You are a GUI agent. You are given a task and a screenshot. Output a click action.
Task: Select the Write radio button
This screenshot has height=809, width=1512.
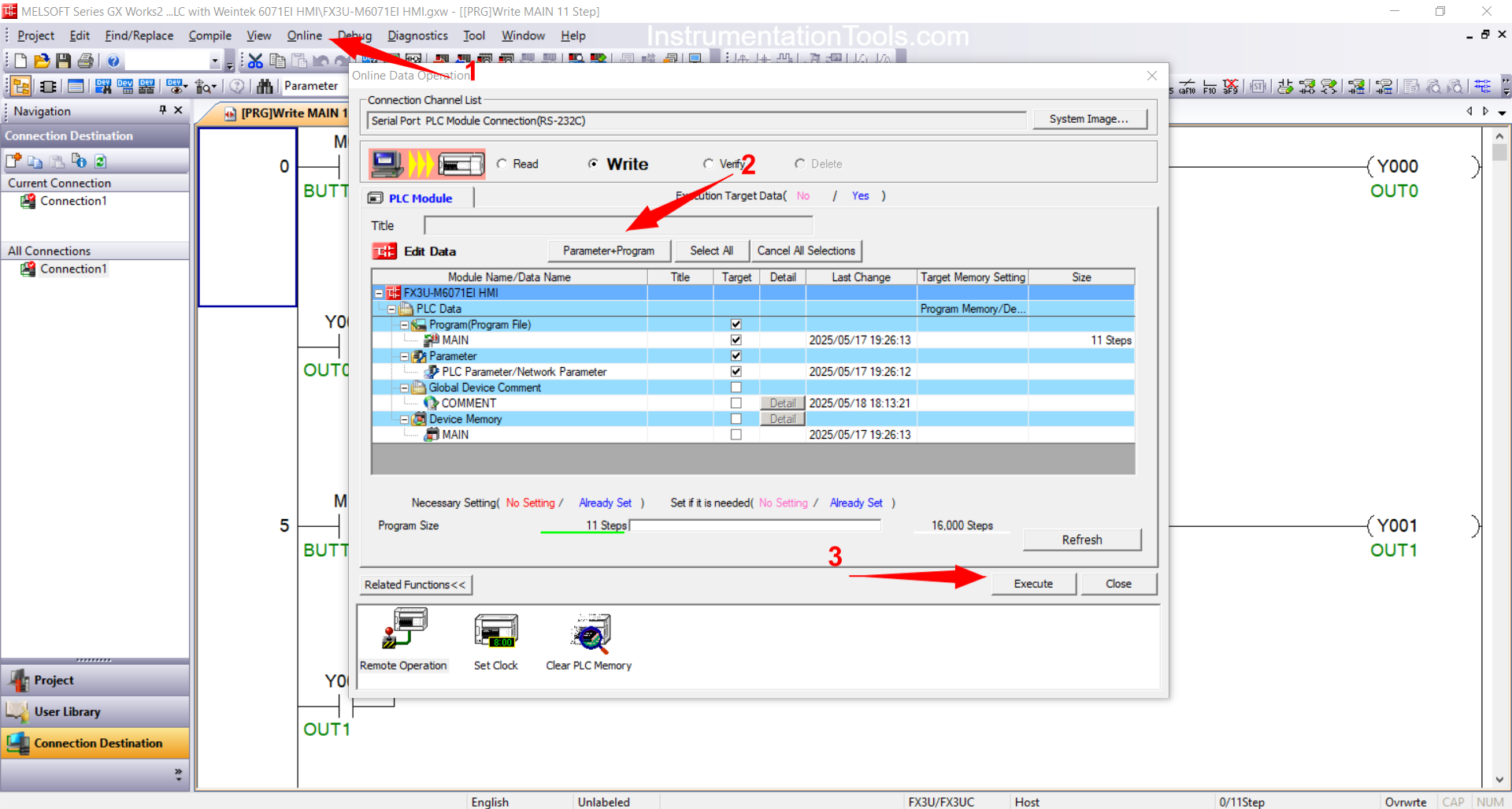coord(593,164)
